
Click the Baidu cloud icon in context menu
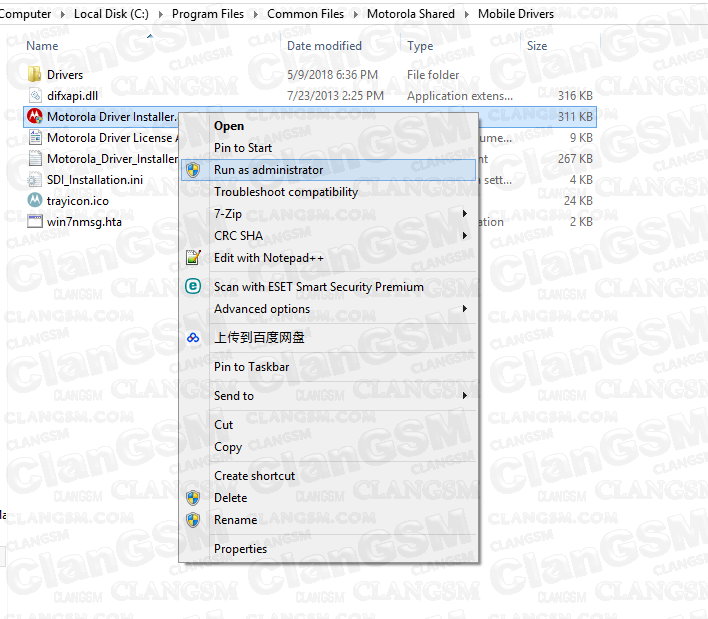click(193, 338)
